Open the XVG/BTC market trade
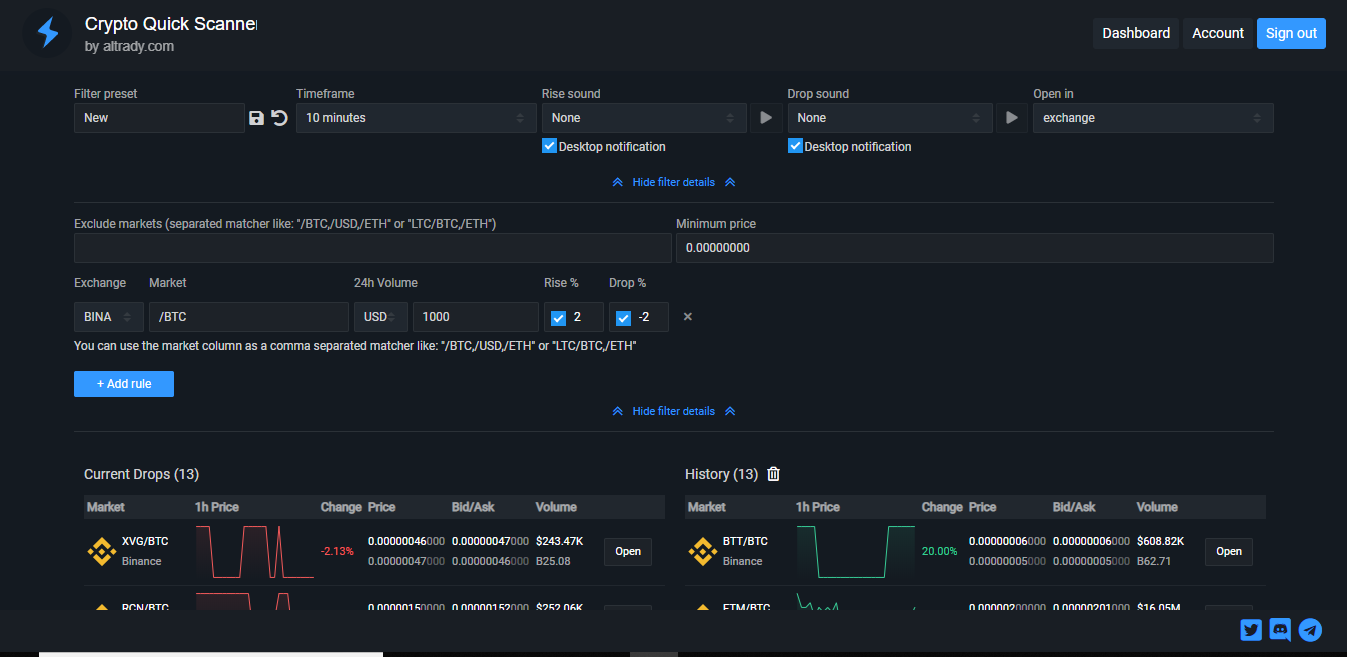Screen dimensions: 1347x657 pyautogui.click(x=627, y=551)
